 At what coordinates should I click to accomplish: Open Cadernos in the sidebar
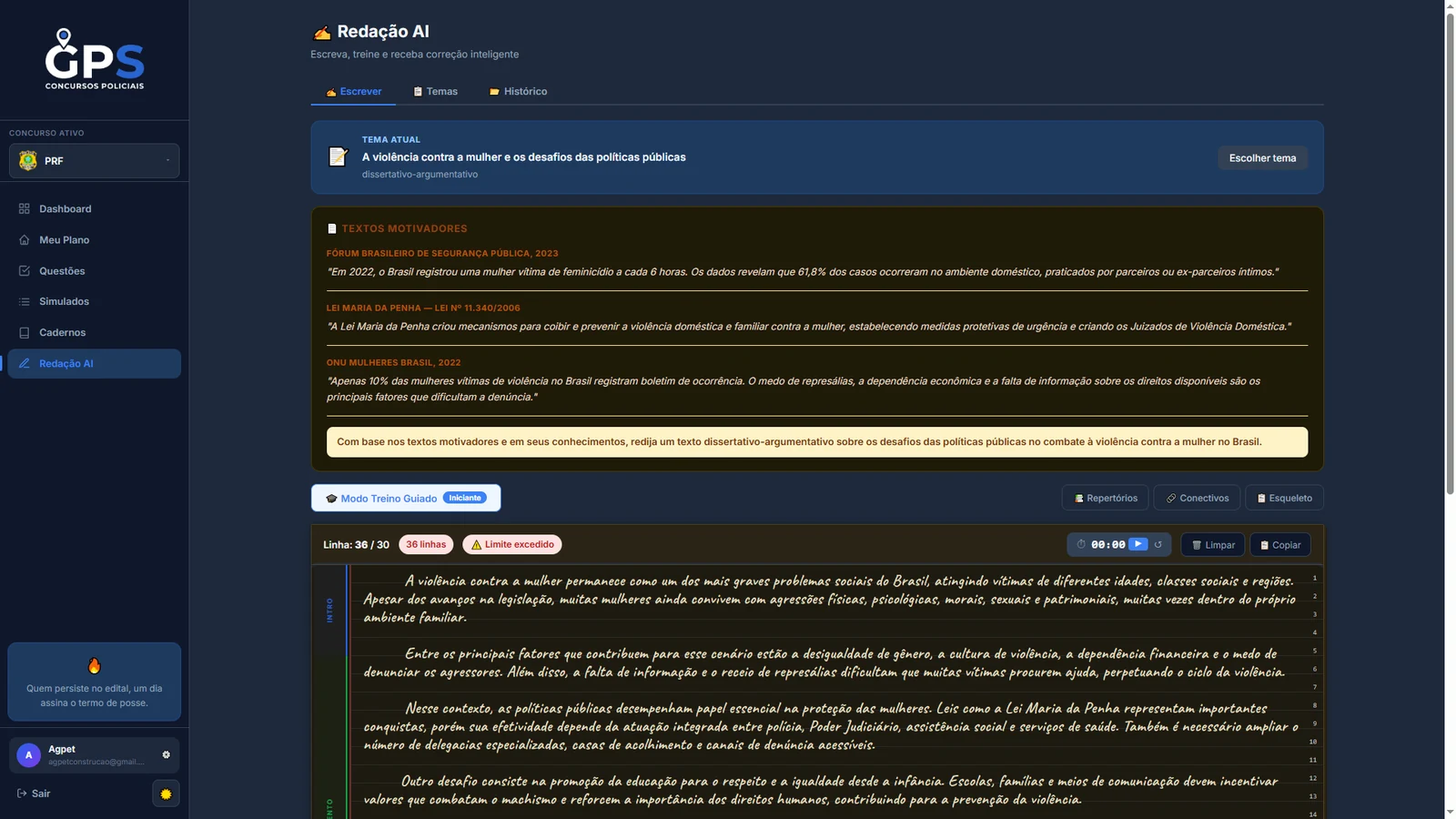[95, 333]
